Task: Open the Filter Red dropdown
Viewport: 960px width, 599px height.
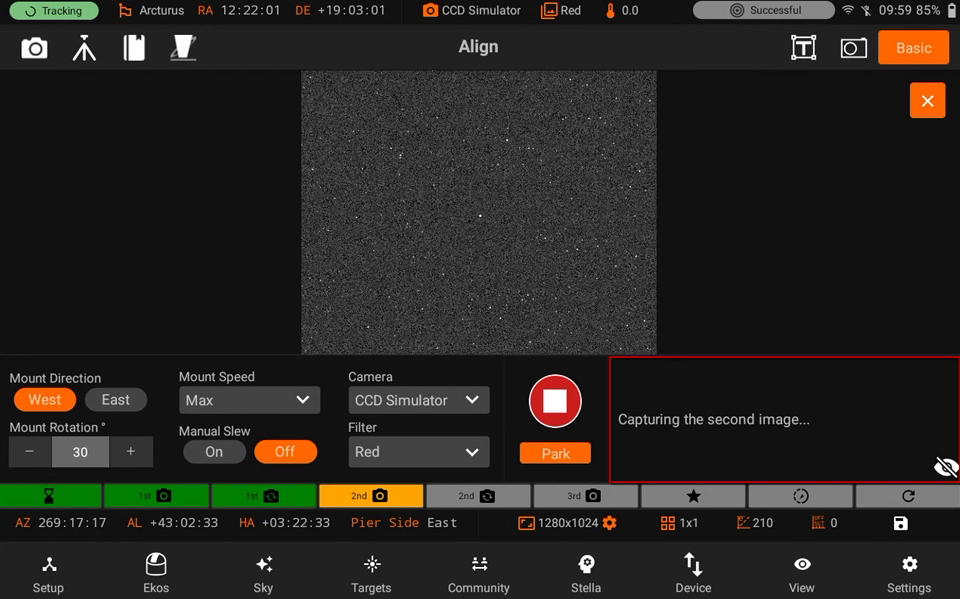Action: click(x=419, y=452)
